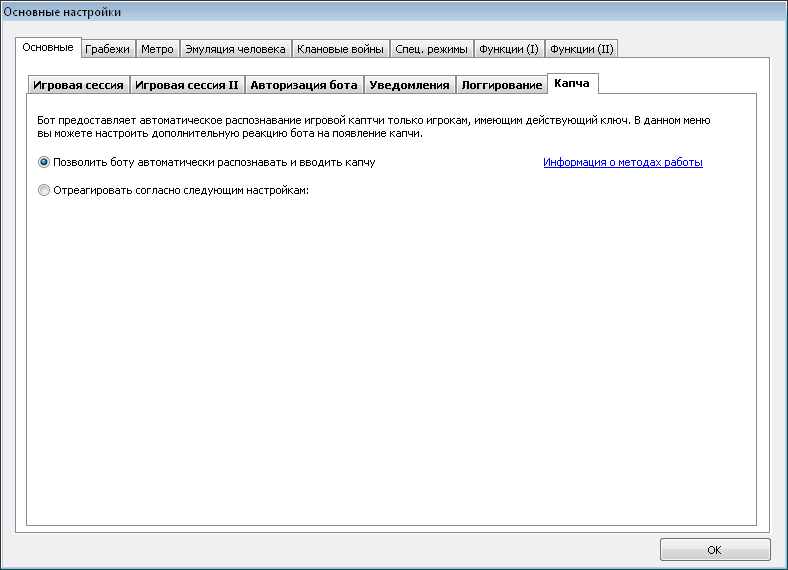
Task: Open the Игровая сессия sub-tab
Action: pos(78,85)
